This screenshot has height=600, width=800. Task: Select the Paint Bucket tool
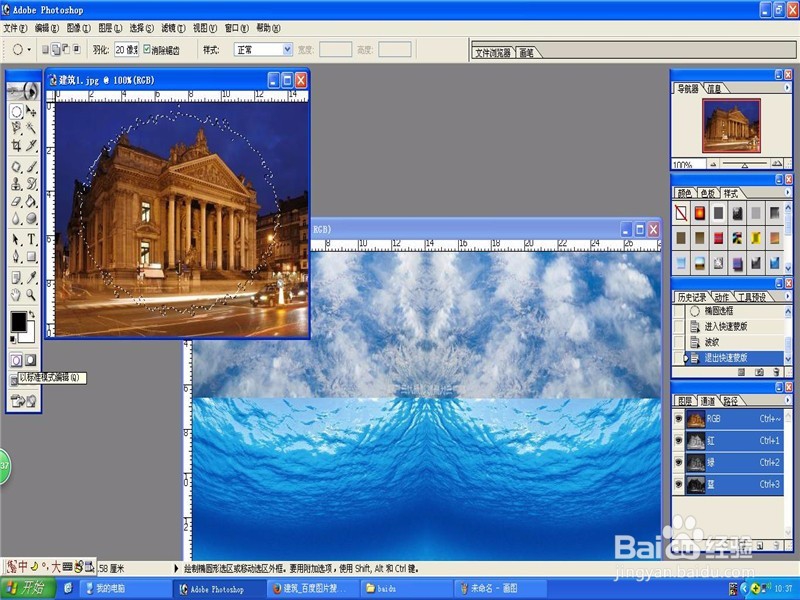(x=32, y=201)
